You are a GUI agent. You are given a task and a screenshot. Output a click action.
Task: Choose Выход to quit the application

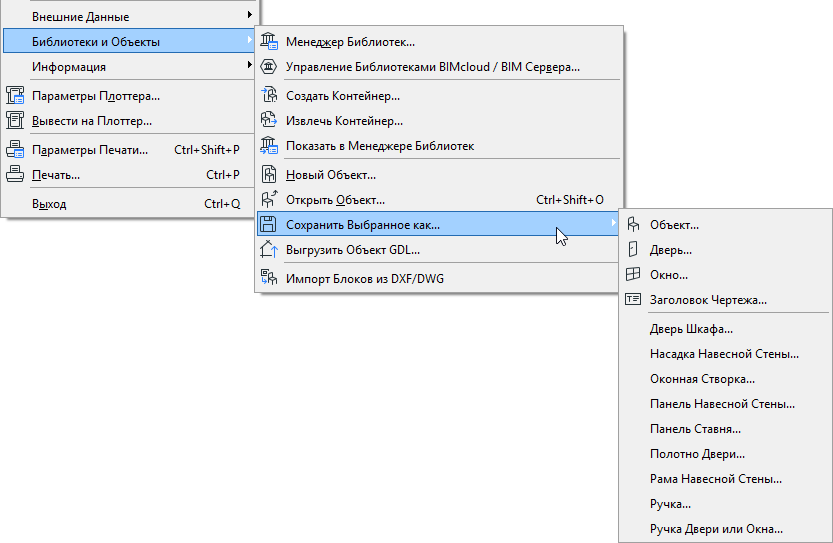tap(129, 203)
